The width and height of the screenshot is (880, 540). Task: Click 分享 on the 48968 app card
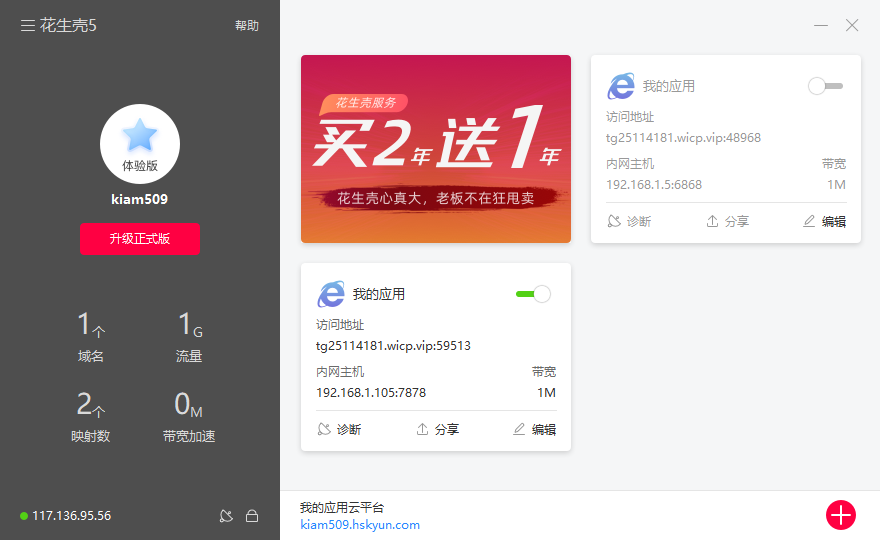727,222
